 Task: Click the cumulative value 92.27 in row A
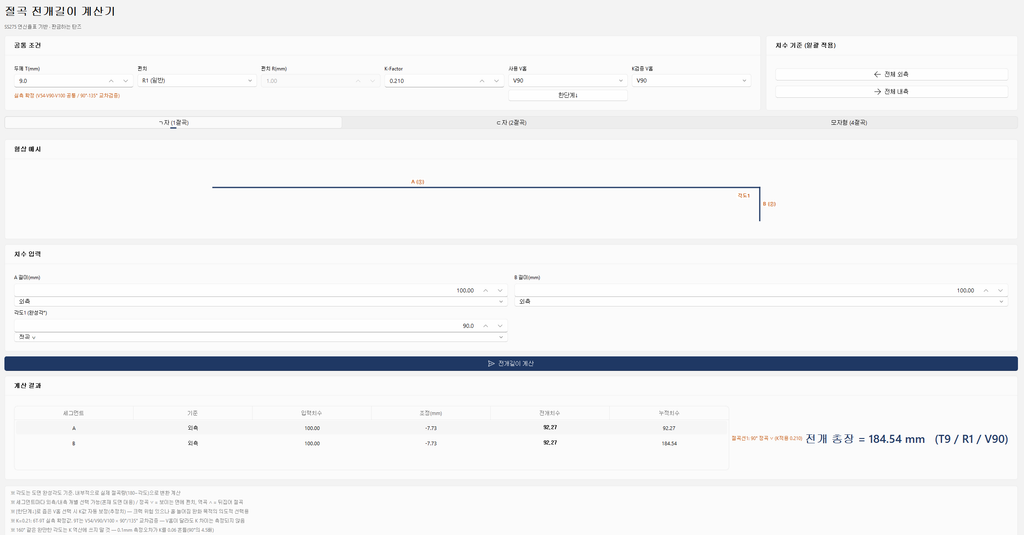tap(669, 429)
